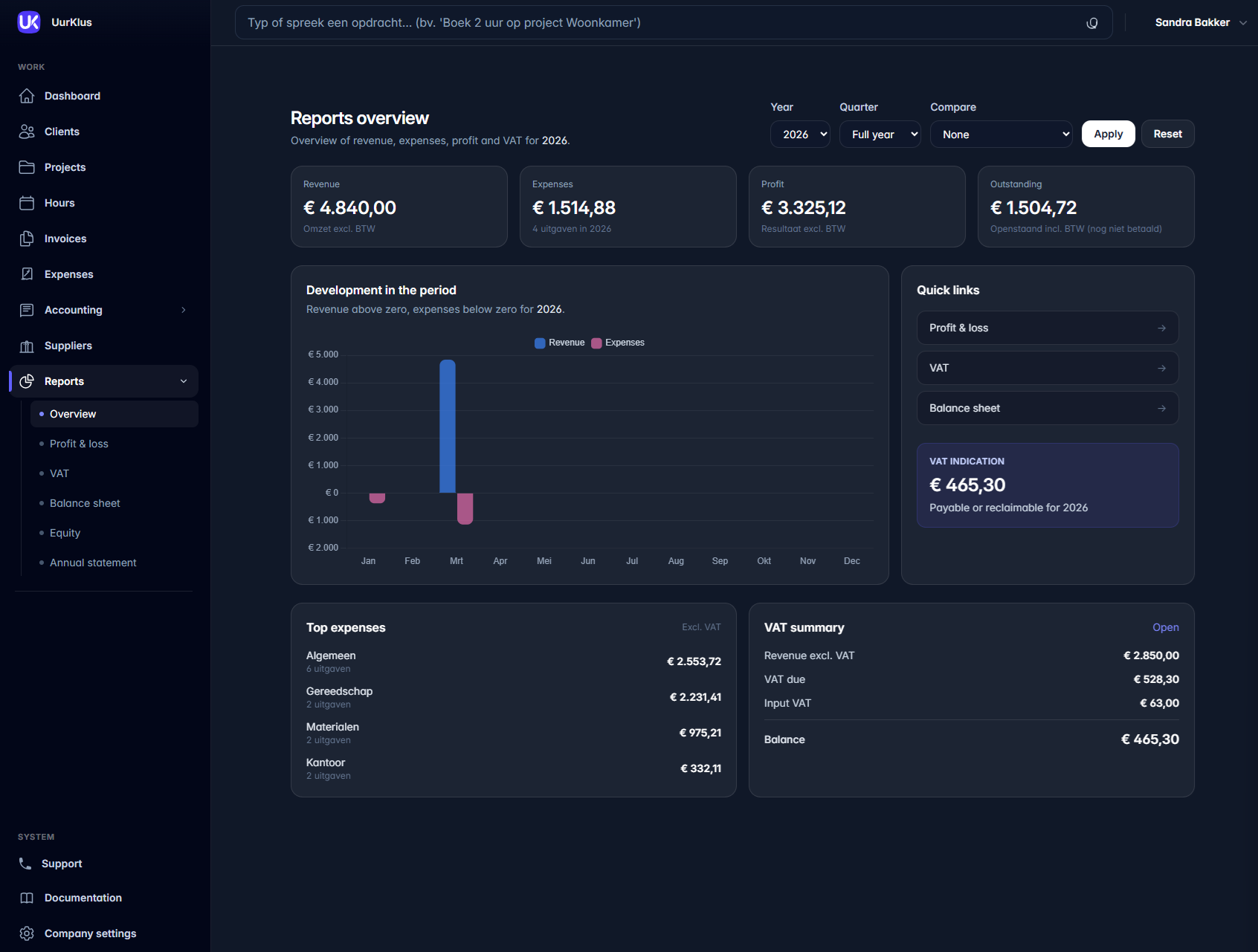The image size is (1258, 952).
Task: Click the pink January expenses bar
Action: [x=377, y=498]
